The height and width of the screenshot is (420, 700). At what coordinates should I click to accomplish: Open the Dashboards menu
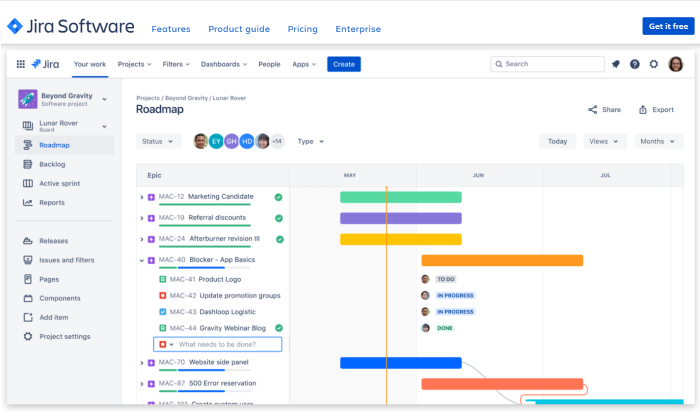224,64
